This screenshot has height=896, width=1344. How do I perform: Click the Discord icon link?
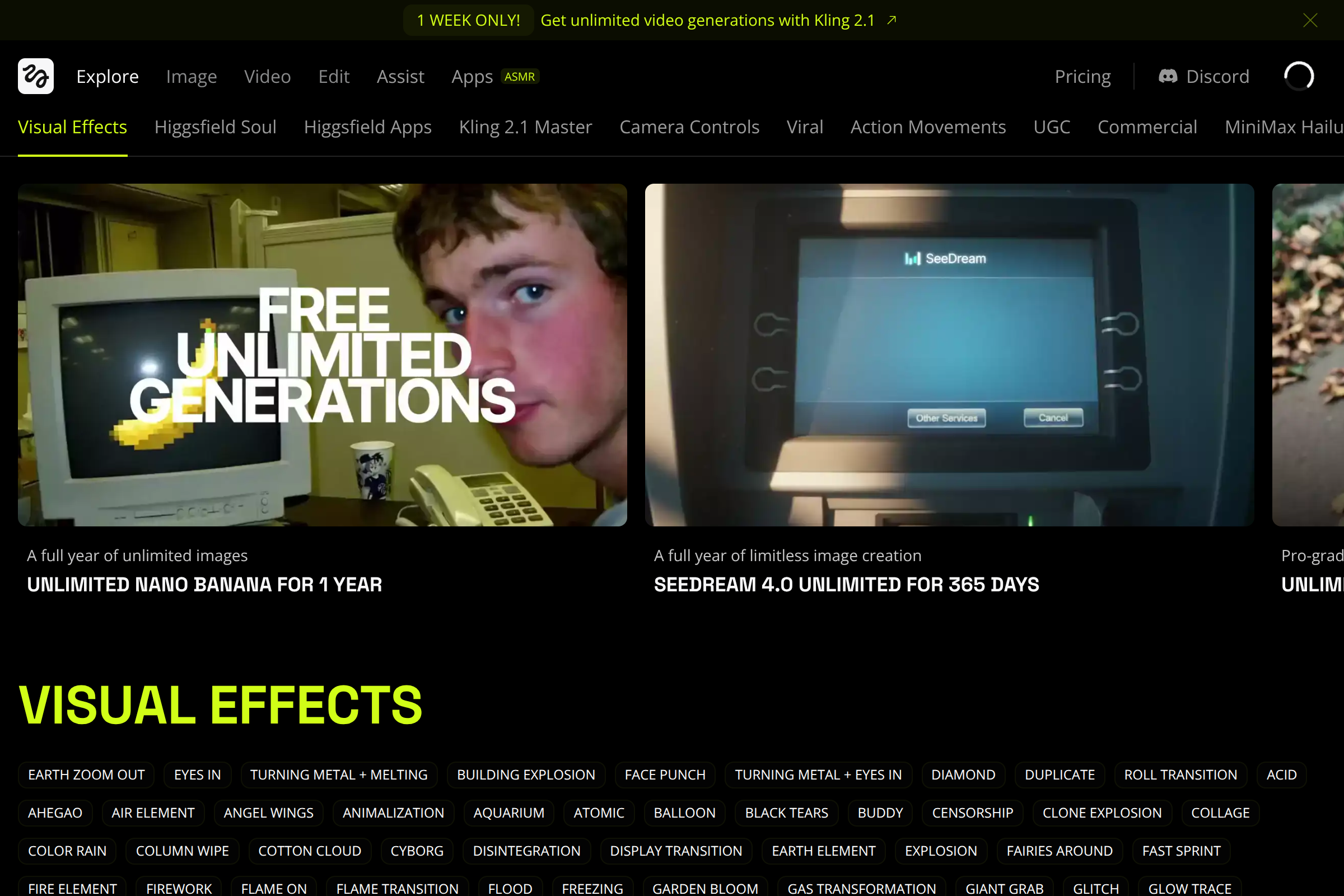tap(1168, 76)
